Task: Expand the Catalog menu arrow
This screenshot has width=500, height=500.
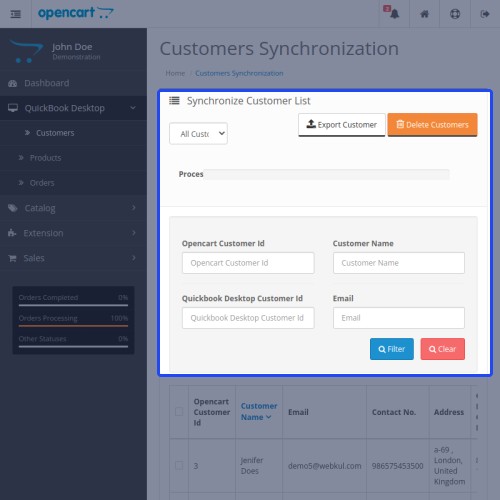Action: (134, 208)
